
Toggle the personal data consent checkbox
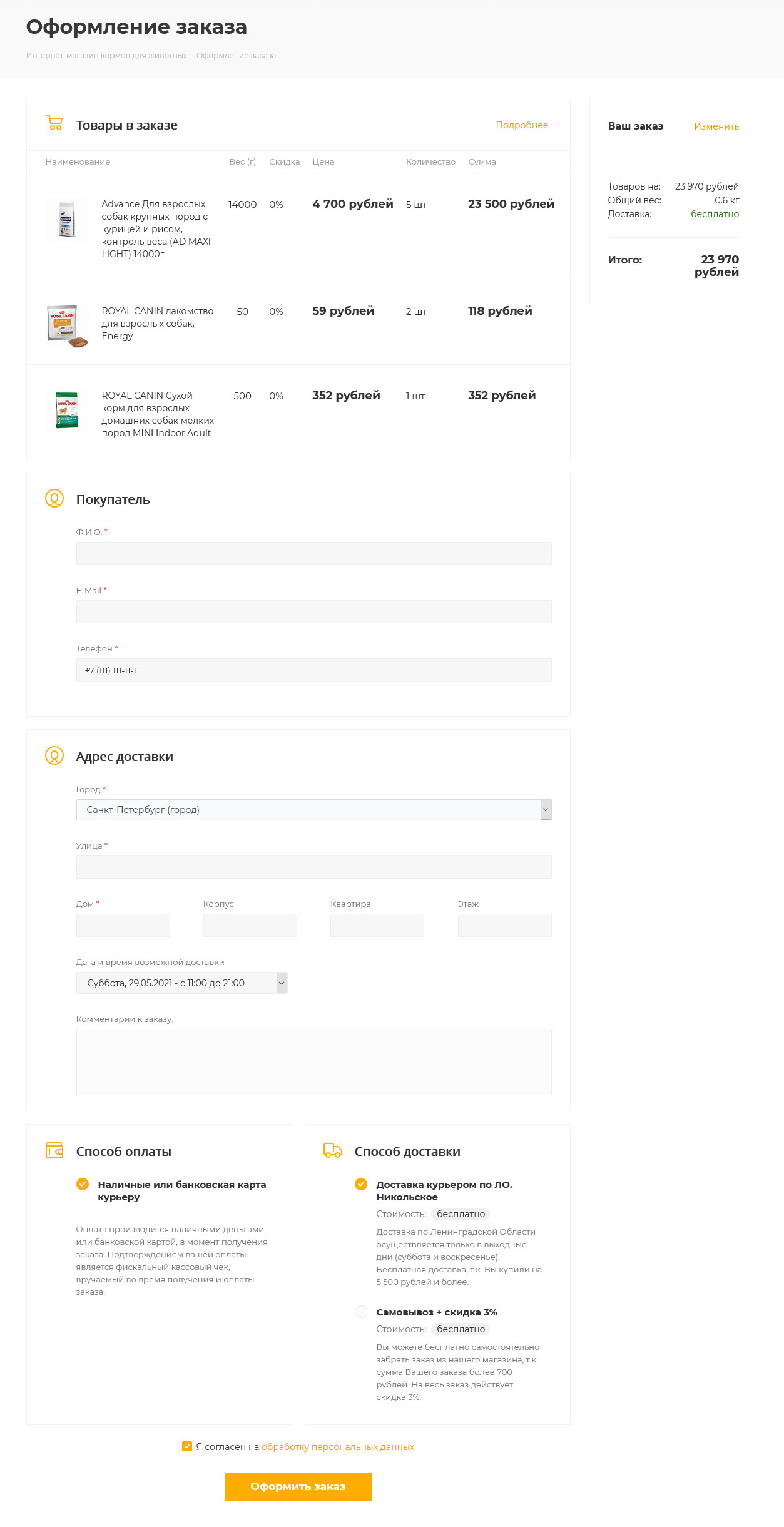pyautogui.click(x=187, y=1446)
